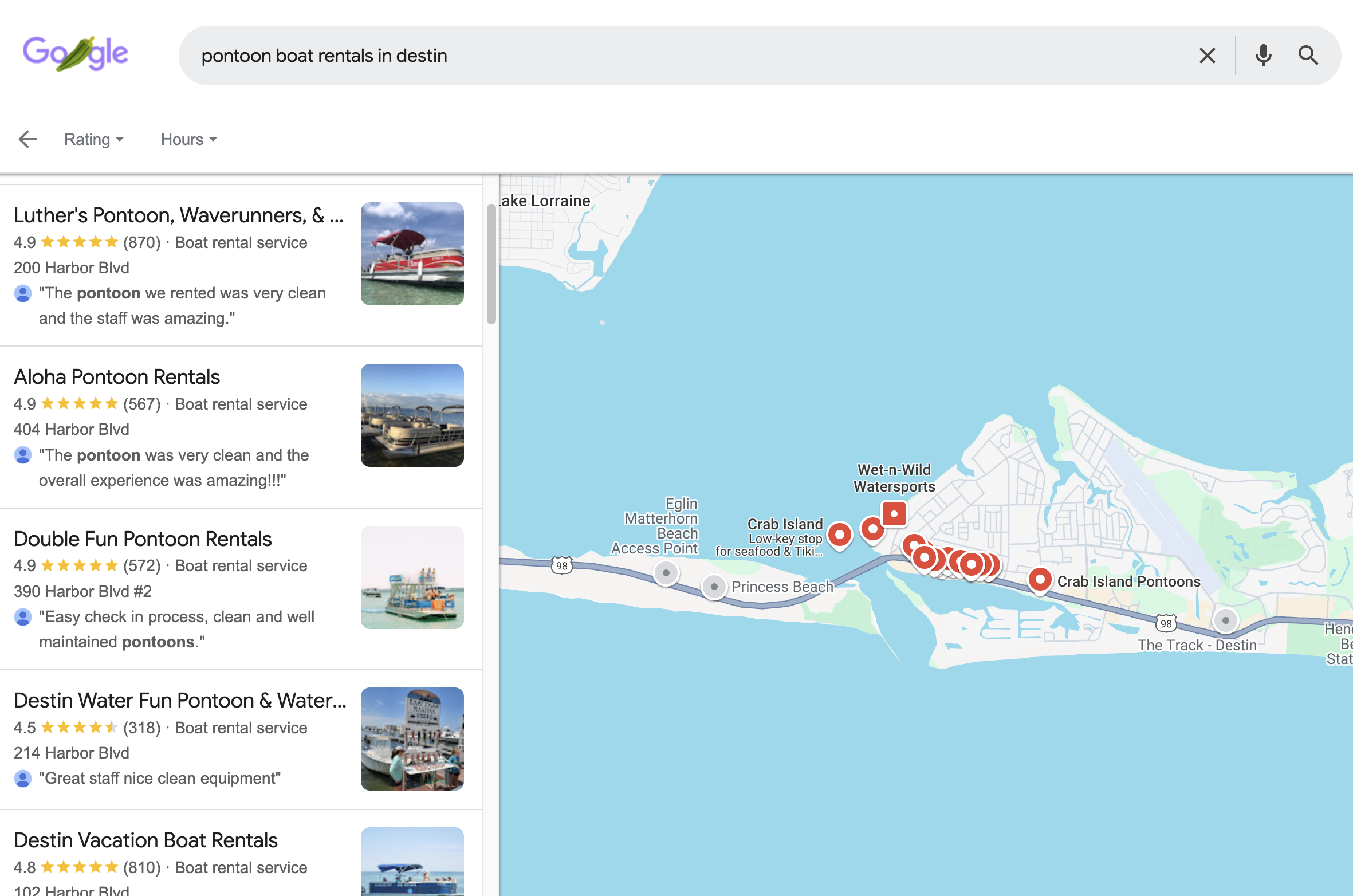The image size is (1353, 896).
Task: Click Luther's 4.9 star rating (870)
Action: [87, 242]
